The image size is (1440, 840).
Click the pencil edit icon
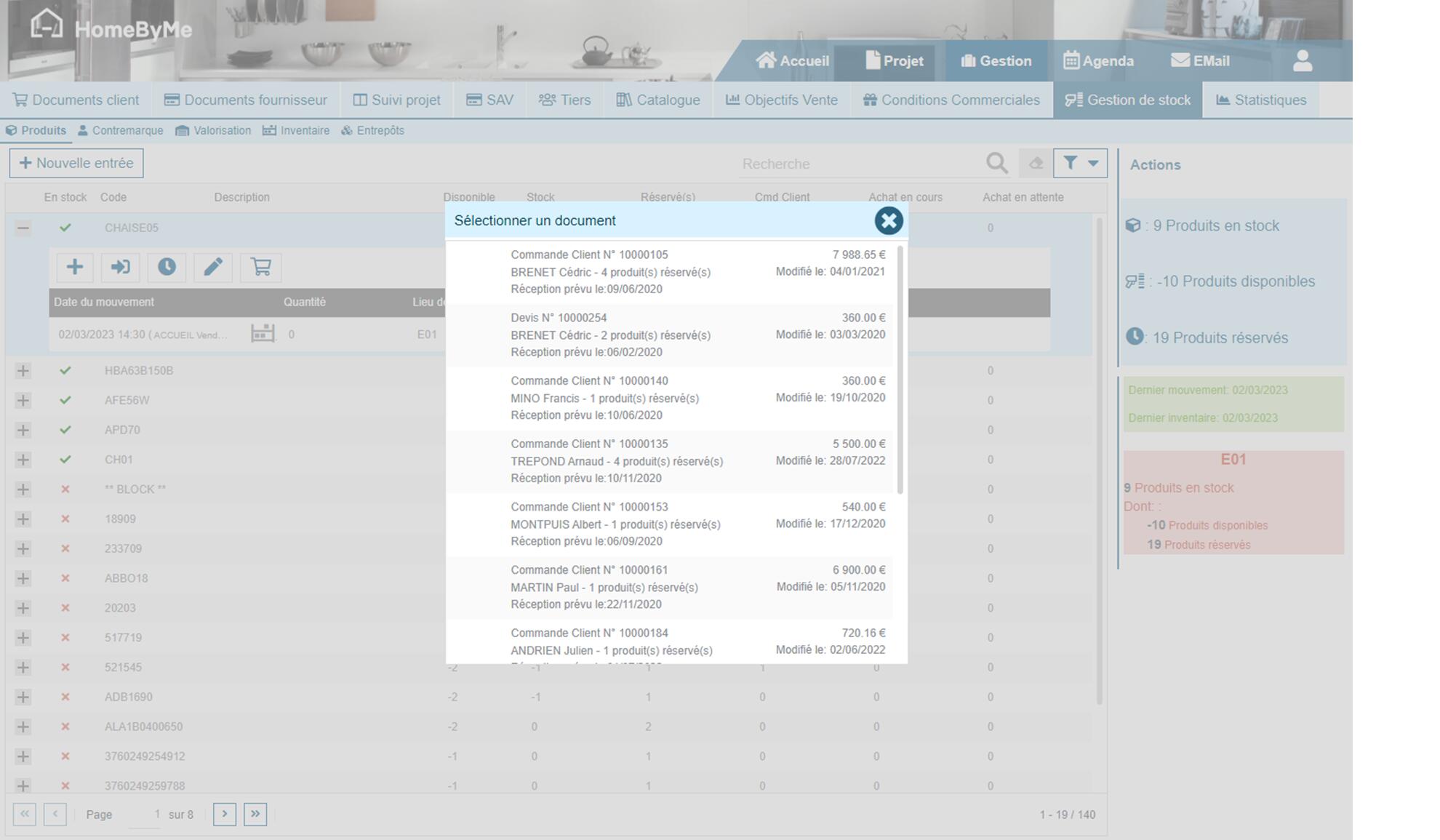213,267
